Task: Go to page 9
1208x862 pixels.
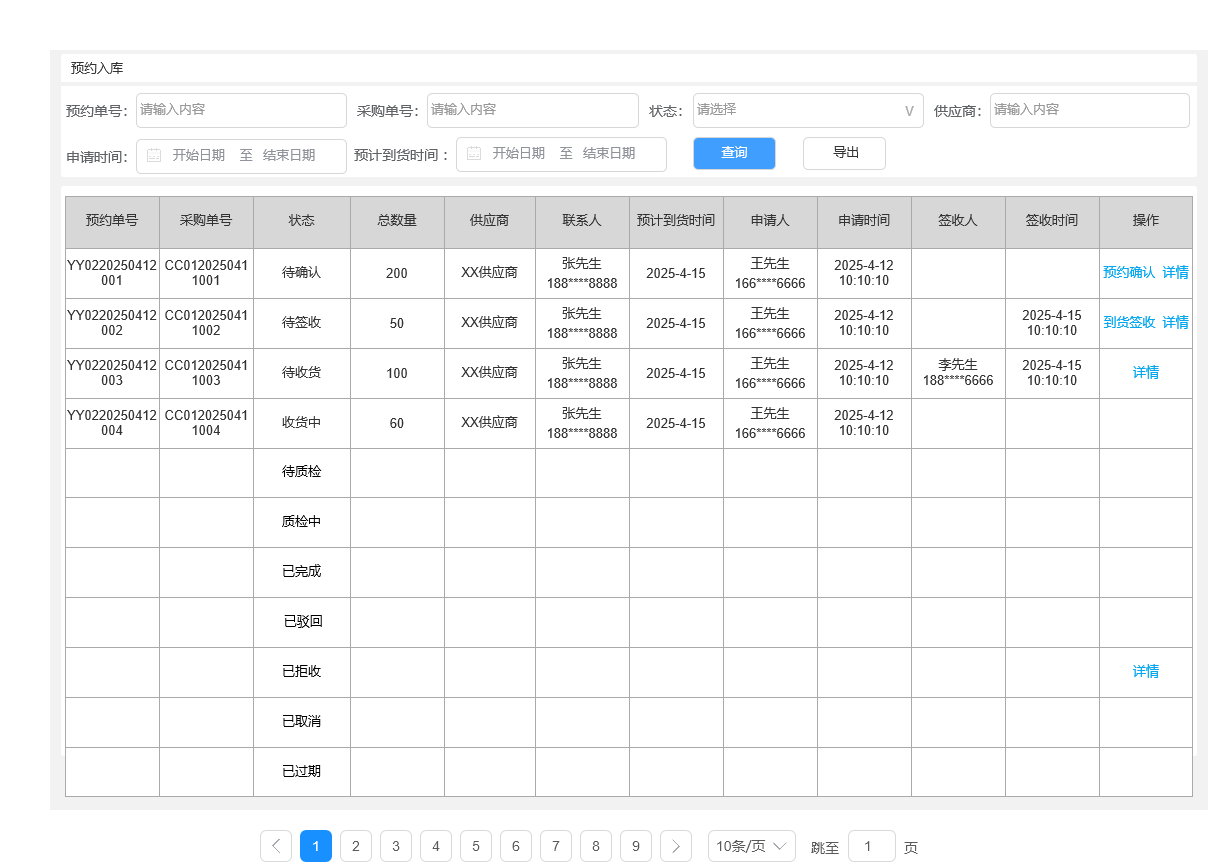Action: click(636, 846)
